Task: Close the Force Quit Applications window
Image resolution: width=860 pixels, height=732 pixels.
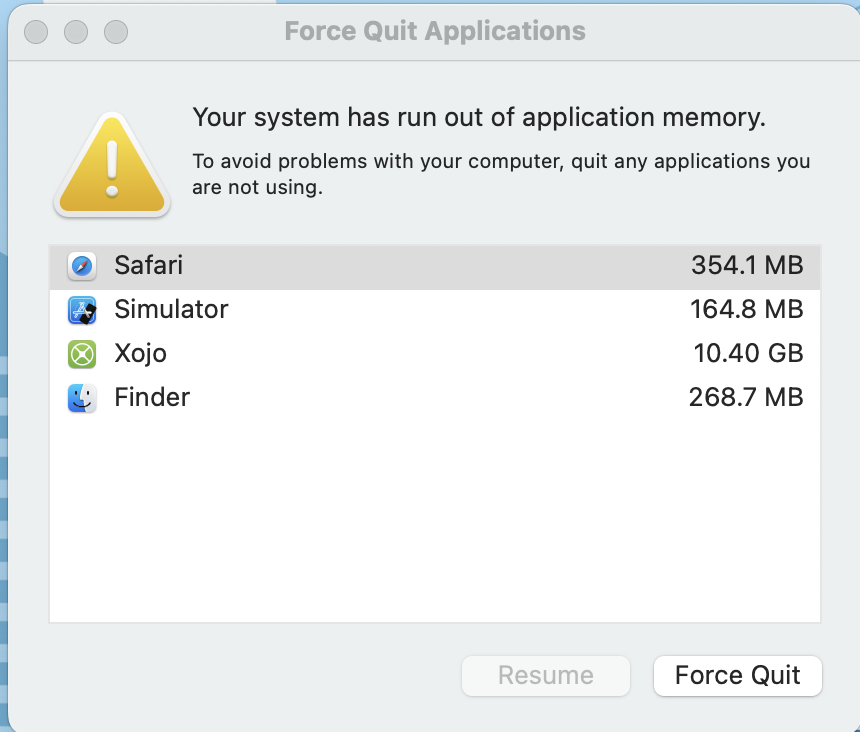Action: click(36, 31)
